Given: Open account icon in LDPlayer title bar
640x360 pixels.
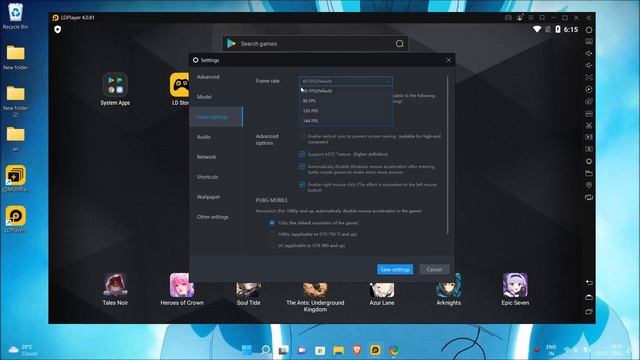Looking at the screenshot, I should (520, 18).
